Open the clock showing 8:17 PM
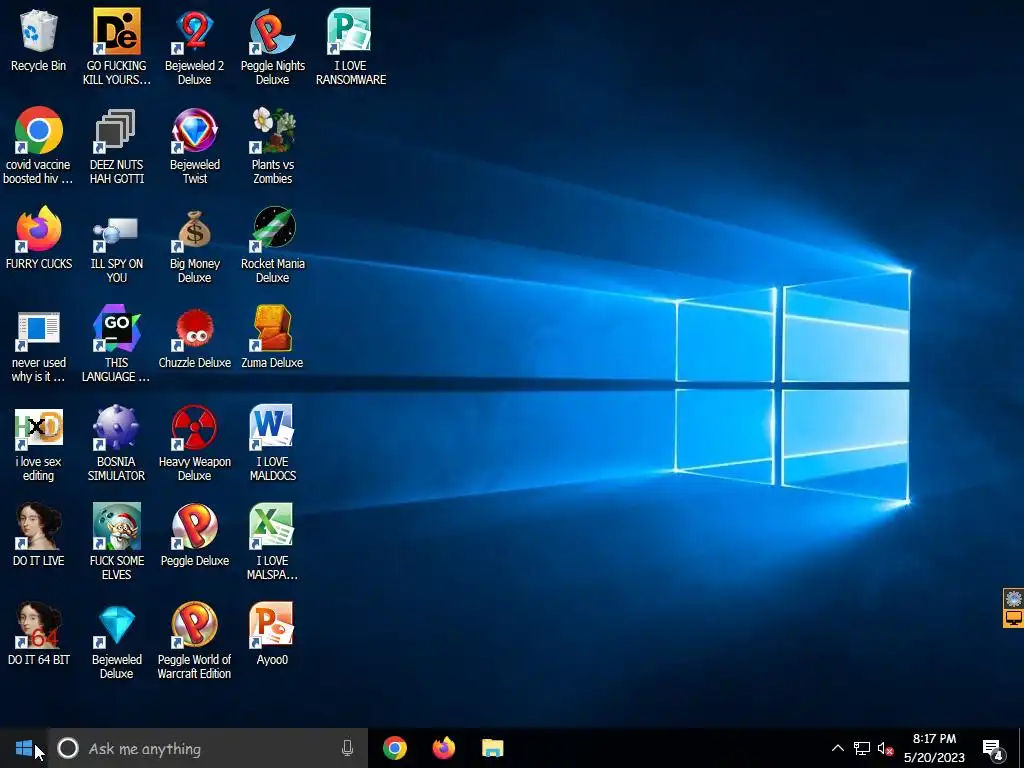Image resolution: width=1024 pixels, height=768 pixels. click(x=935, y=748)
